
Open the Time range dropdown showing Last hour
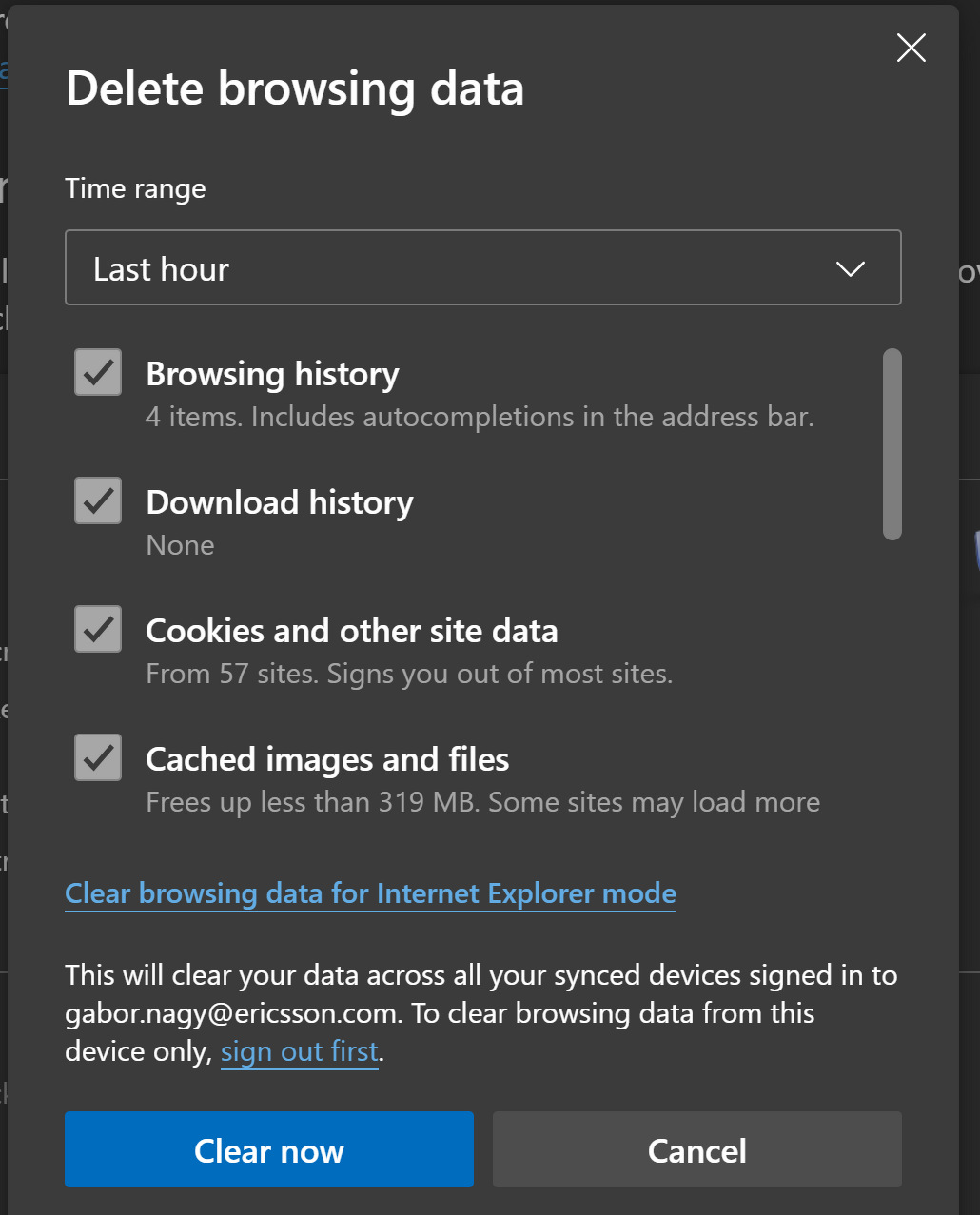click(x=482, y=268)
